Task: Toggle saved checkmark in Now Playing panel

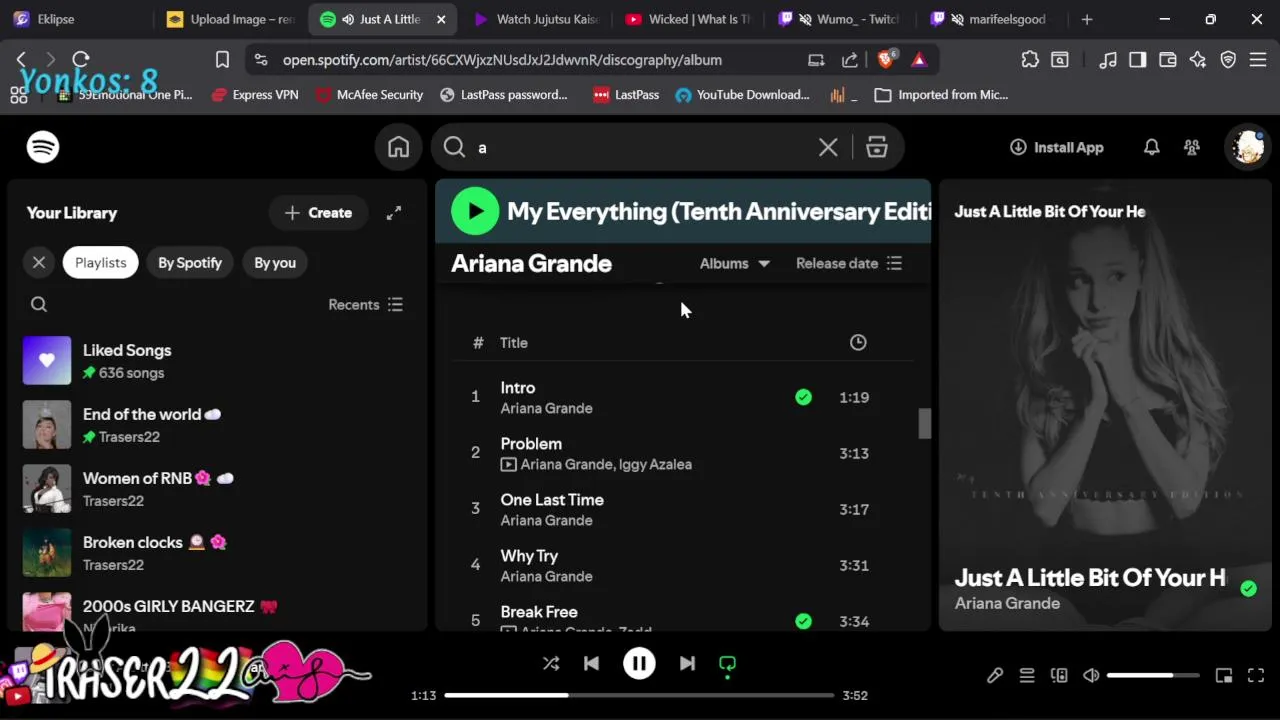Action: 1248,588
